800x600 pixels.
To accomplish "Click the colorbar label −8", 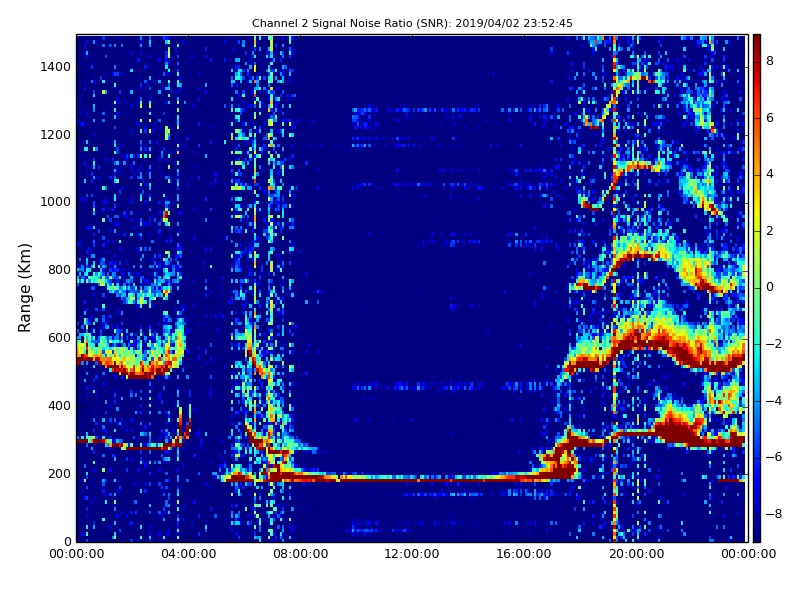I will click(x=774, y=514).
